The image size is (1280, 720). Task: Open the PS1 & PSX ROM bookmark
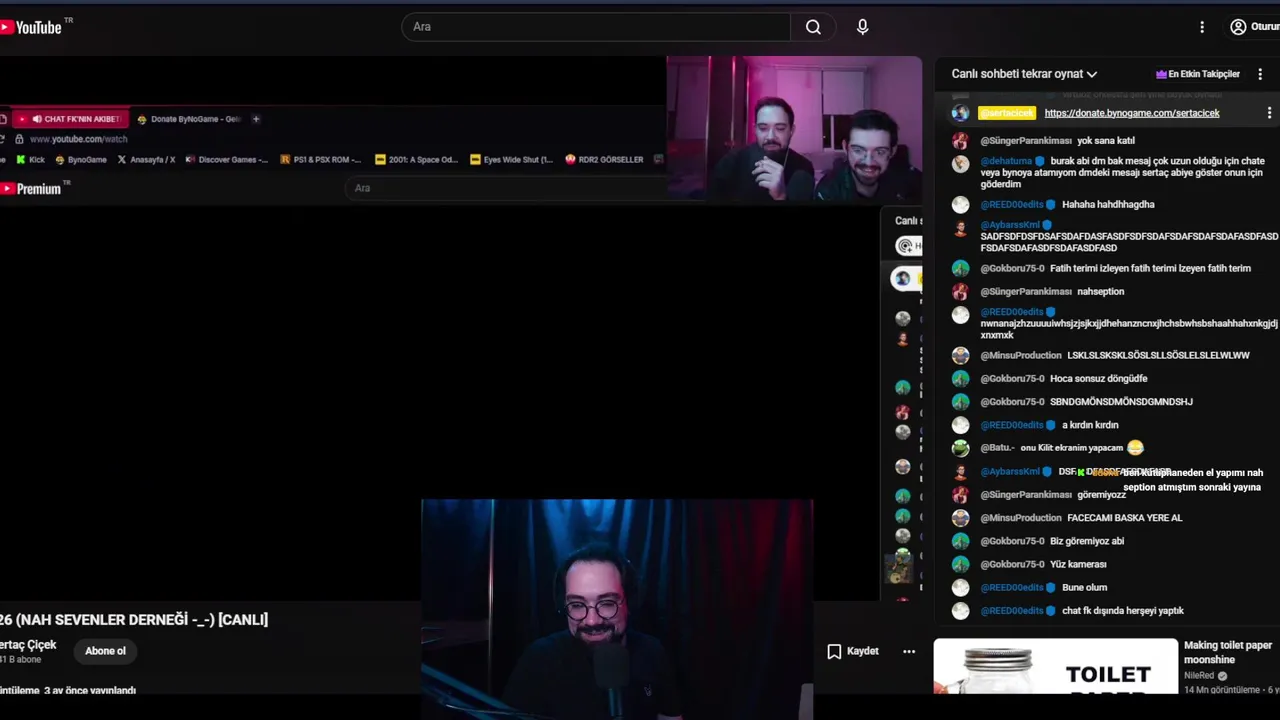pyautogui.click(x=321, y=160)
